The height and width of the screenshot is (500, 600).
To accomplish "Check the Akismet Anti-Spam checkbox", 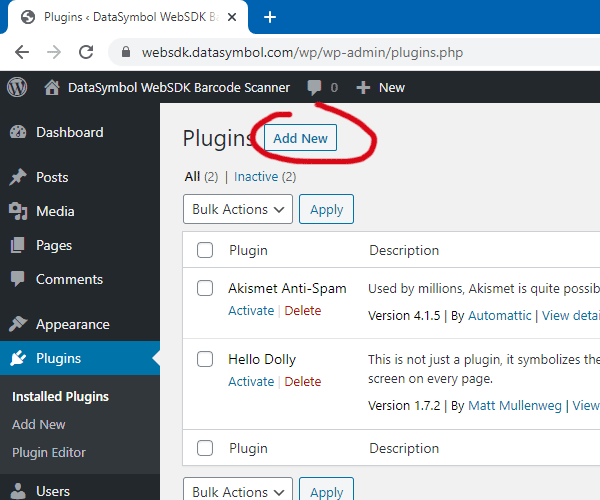I will (x=205, y=288).
